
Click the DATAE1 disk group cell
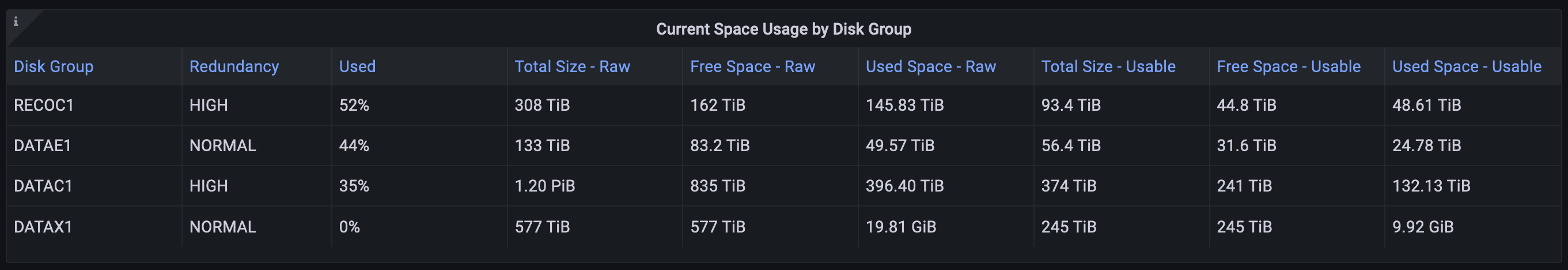(x=43, y=145)
